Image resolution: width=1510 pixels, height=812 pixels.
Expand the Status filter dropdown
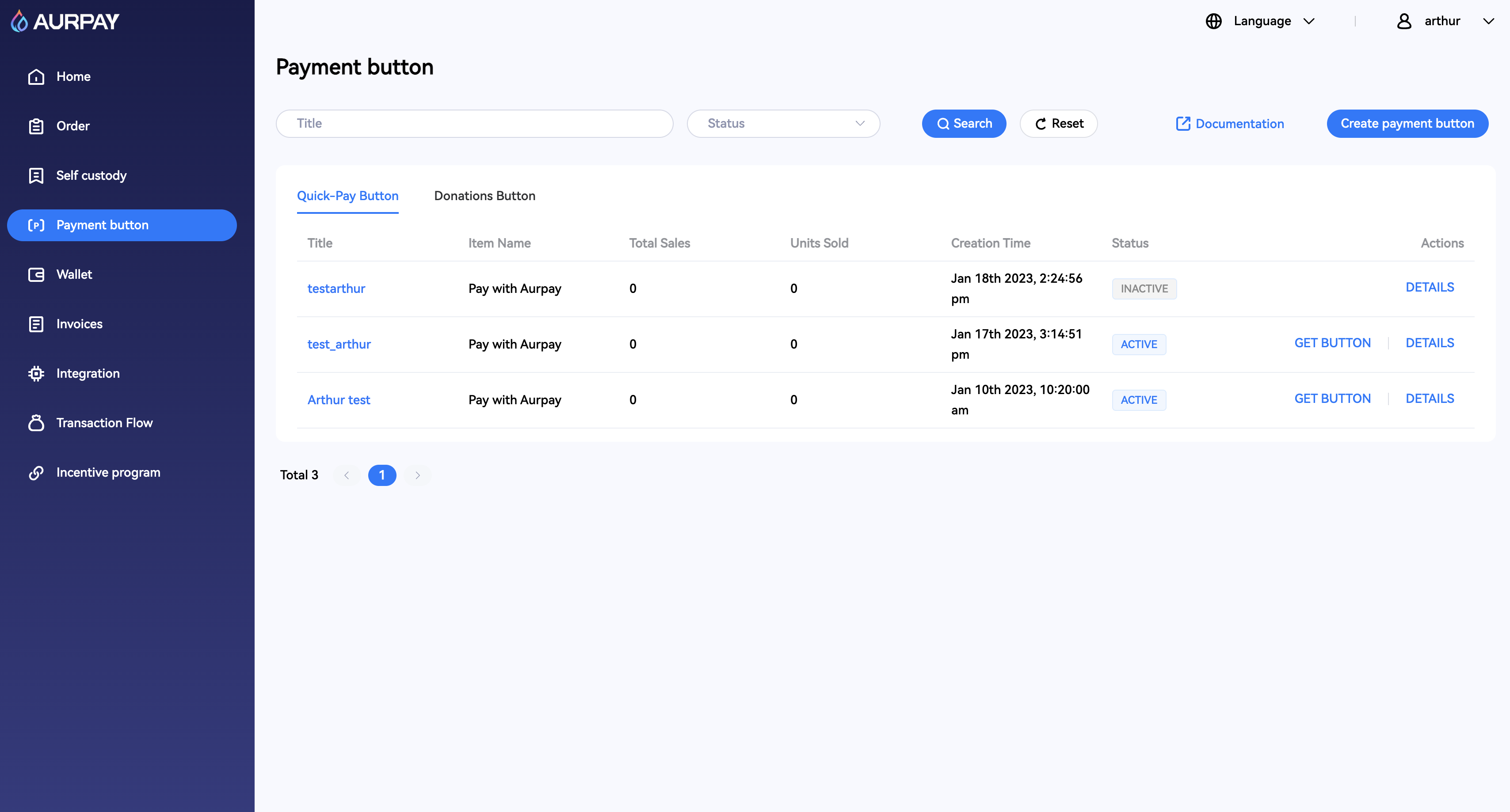tap(783, 124)
